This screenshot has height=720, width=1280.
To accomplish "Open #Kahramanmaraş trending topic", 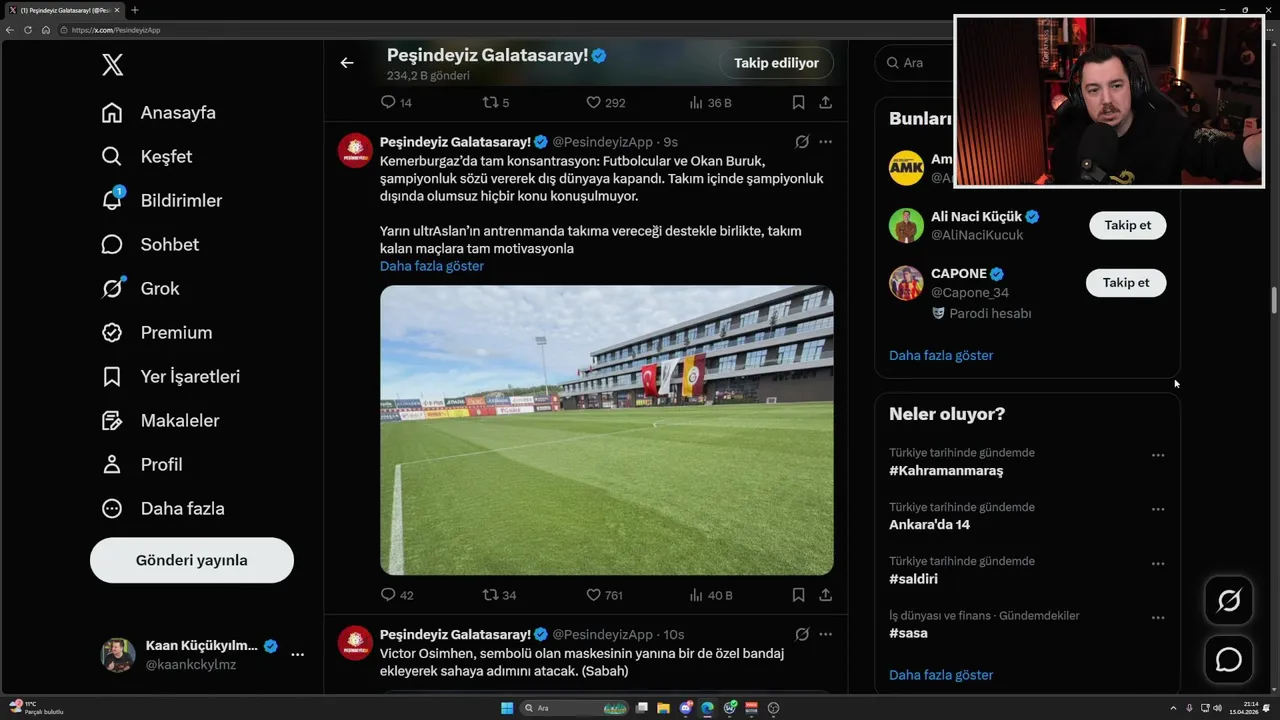I will (946, 471).
